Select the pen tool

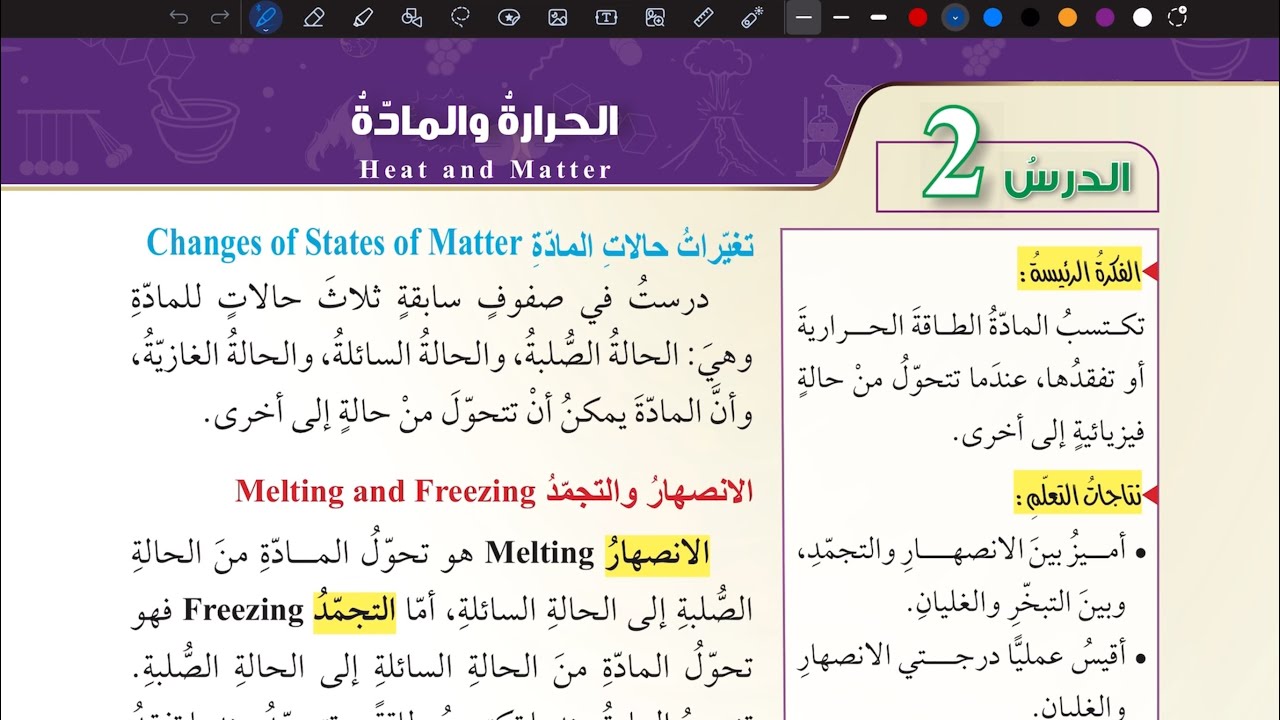tap(265, 17)
